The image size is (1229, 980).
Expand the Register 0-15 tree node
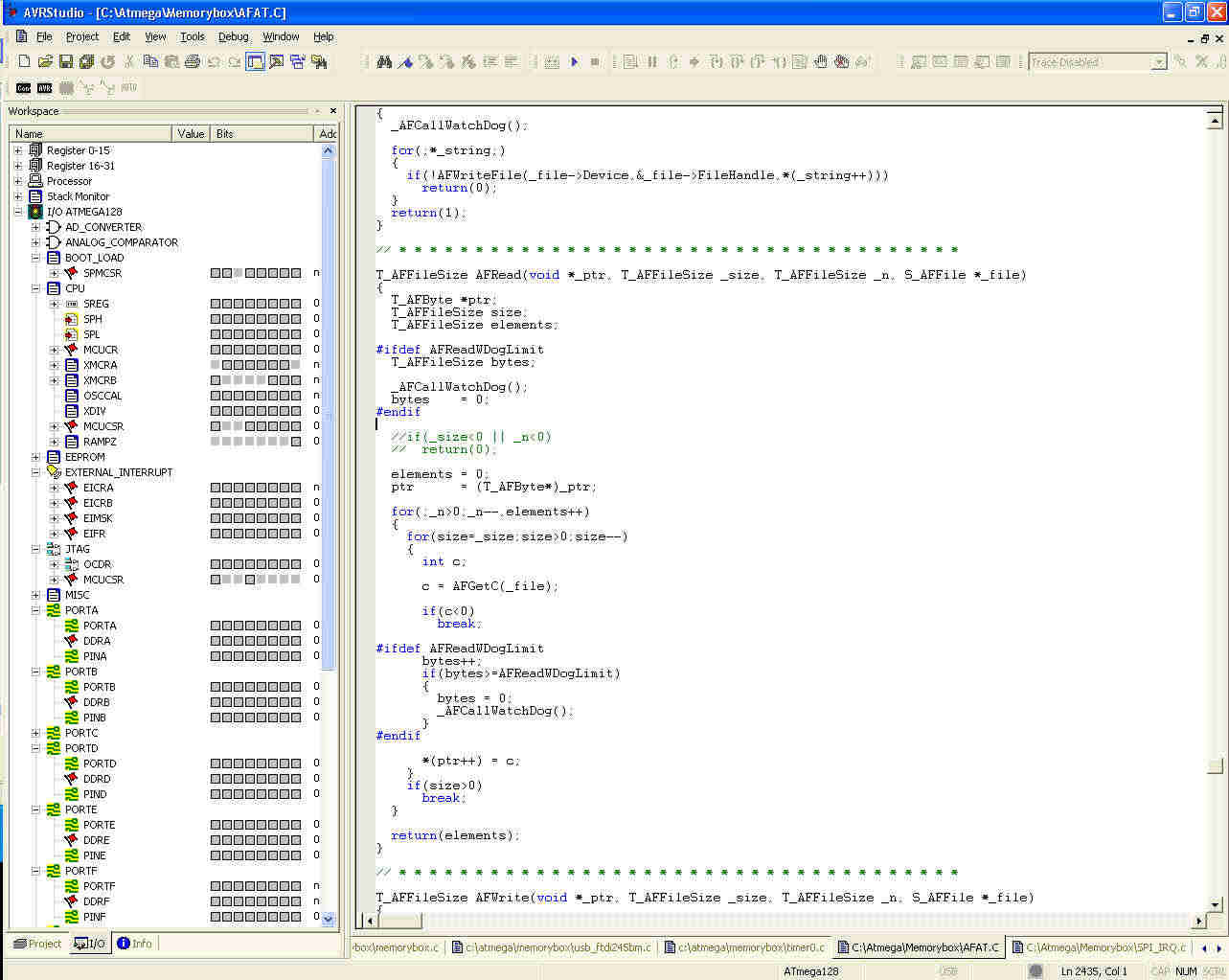(17, 150)
